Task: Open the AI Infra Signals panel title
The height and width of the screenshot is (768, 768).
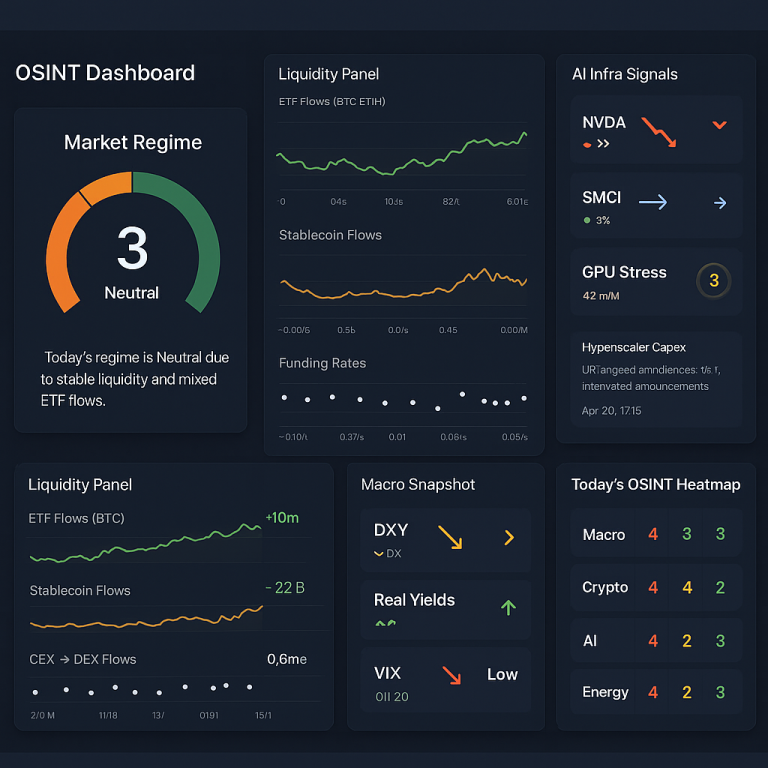Action: tap(624, 74)
